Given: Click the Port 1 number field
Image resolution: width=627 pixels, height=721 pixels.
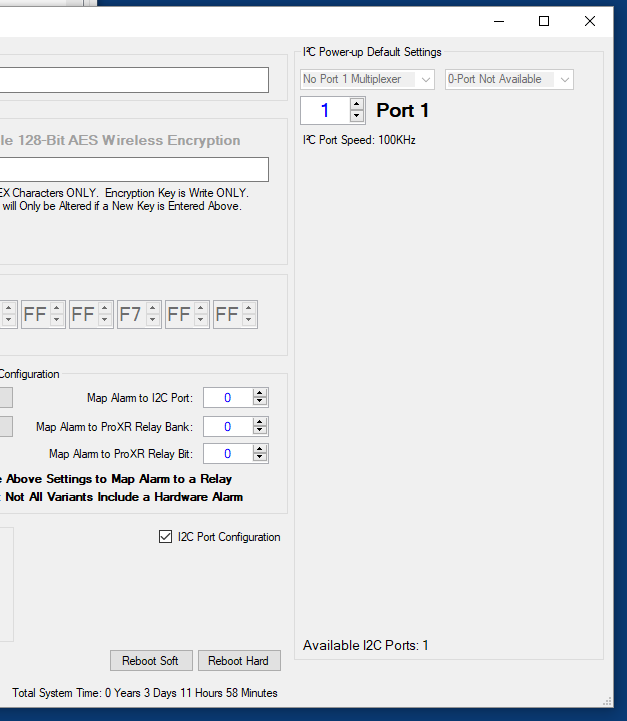Looking at the screenshot, I should point(324,110).
